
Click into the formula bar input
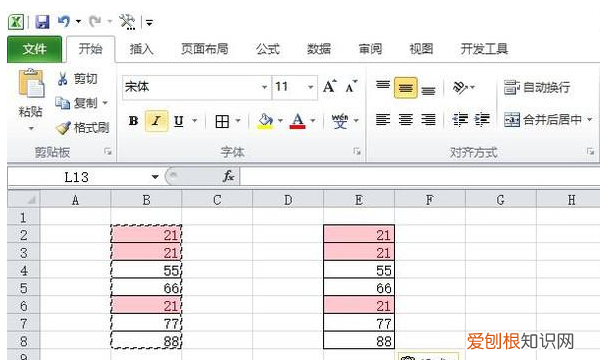click(x=419, y=177)
